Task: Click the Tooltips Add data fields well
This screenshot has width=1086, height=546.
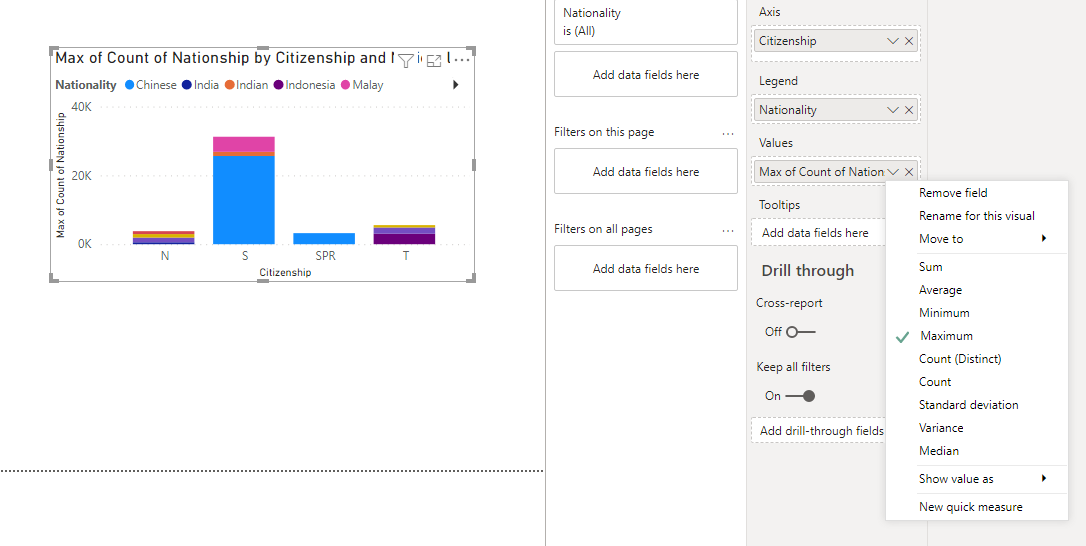Action: point(819,233)
